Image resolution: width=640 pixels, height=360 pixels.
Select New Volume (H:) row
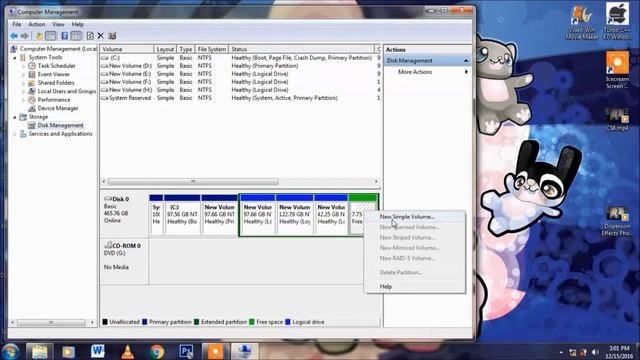click(241, 90)
